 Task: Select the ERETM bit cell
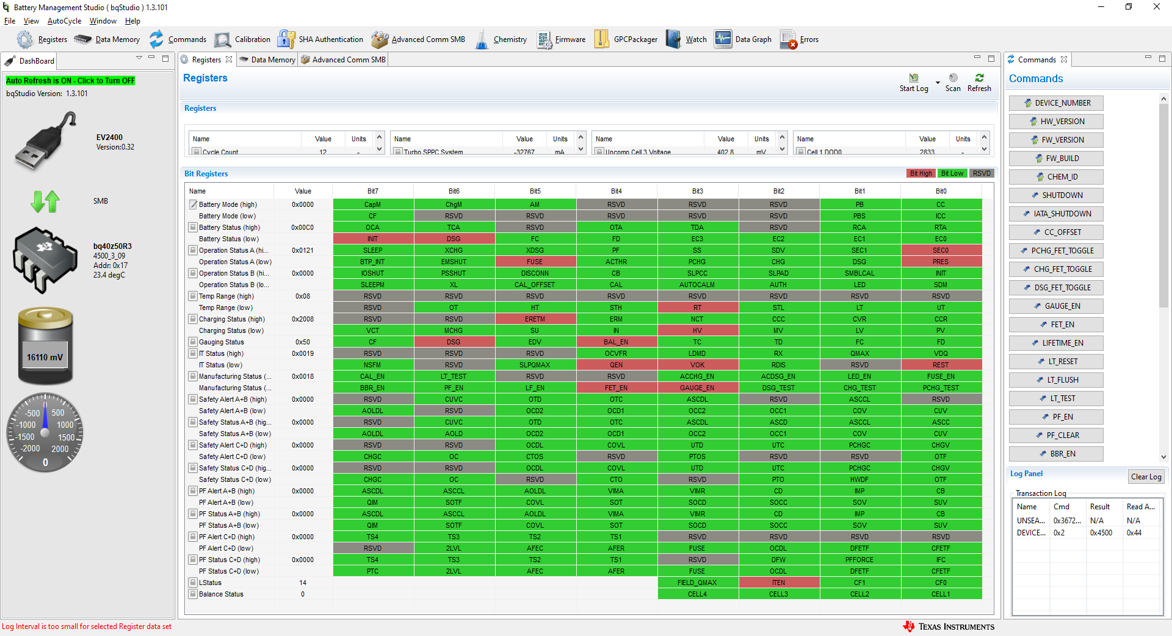pos(535,319)
